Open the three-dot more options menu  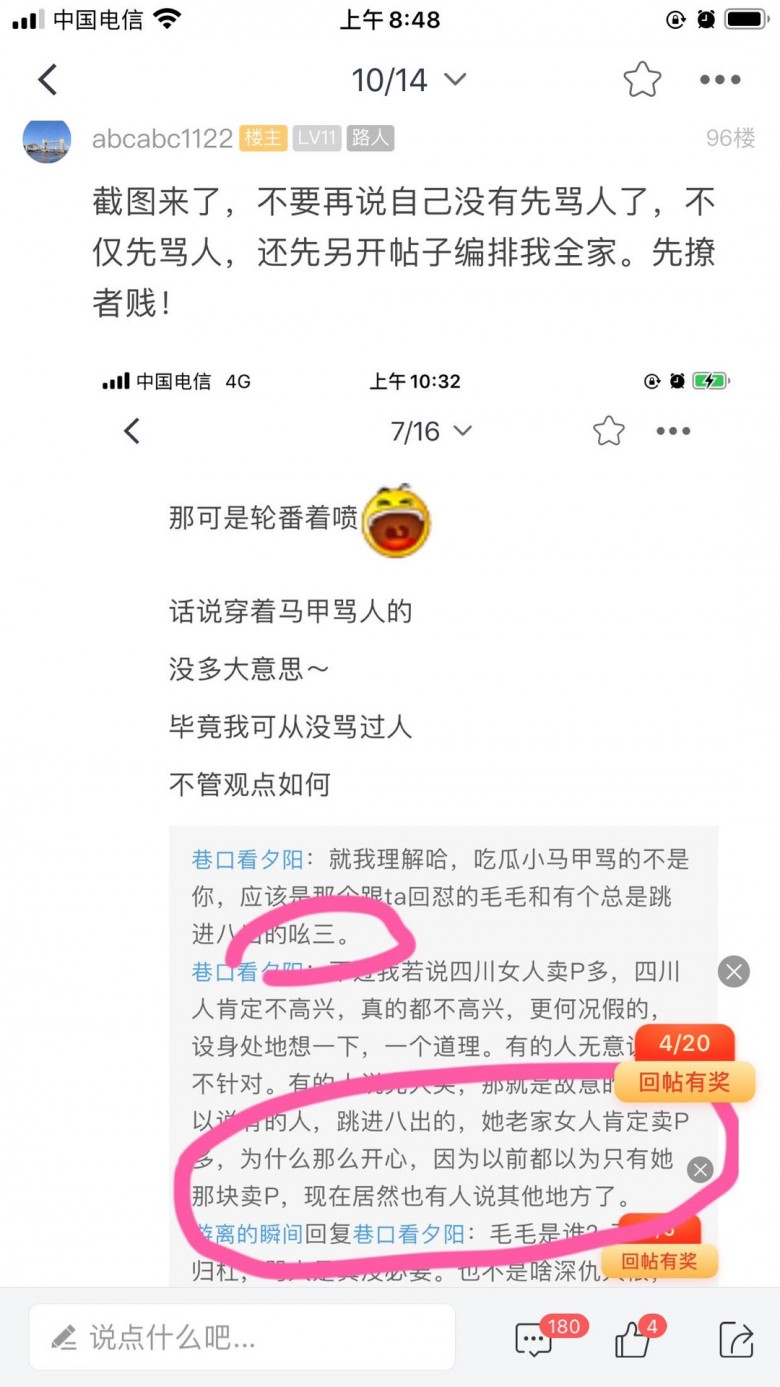point(720,80)
